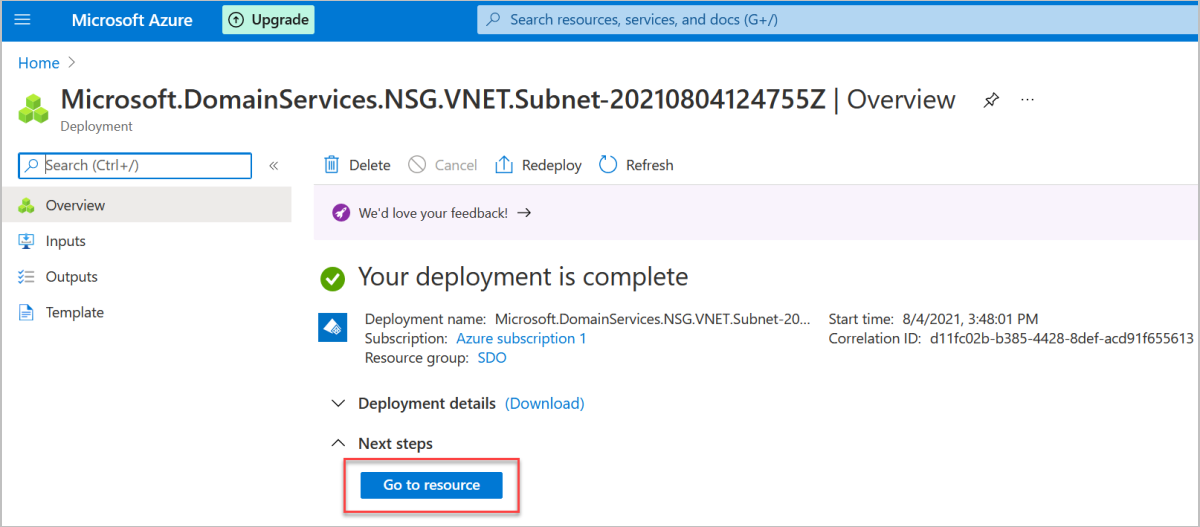Collapse the sidebar with double chevron
Viewport: 1200px width, 527px height.
tap(273, 166)
